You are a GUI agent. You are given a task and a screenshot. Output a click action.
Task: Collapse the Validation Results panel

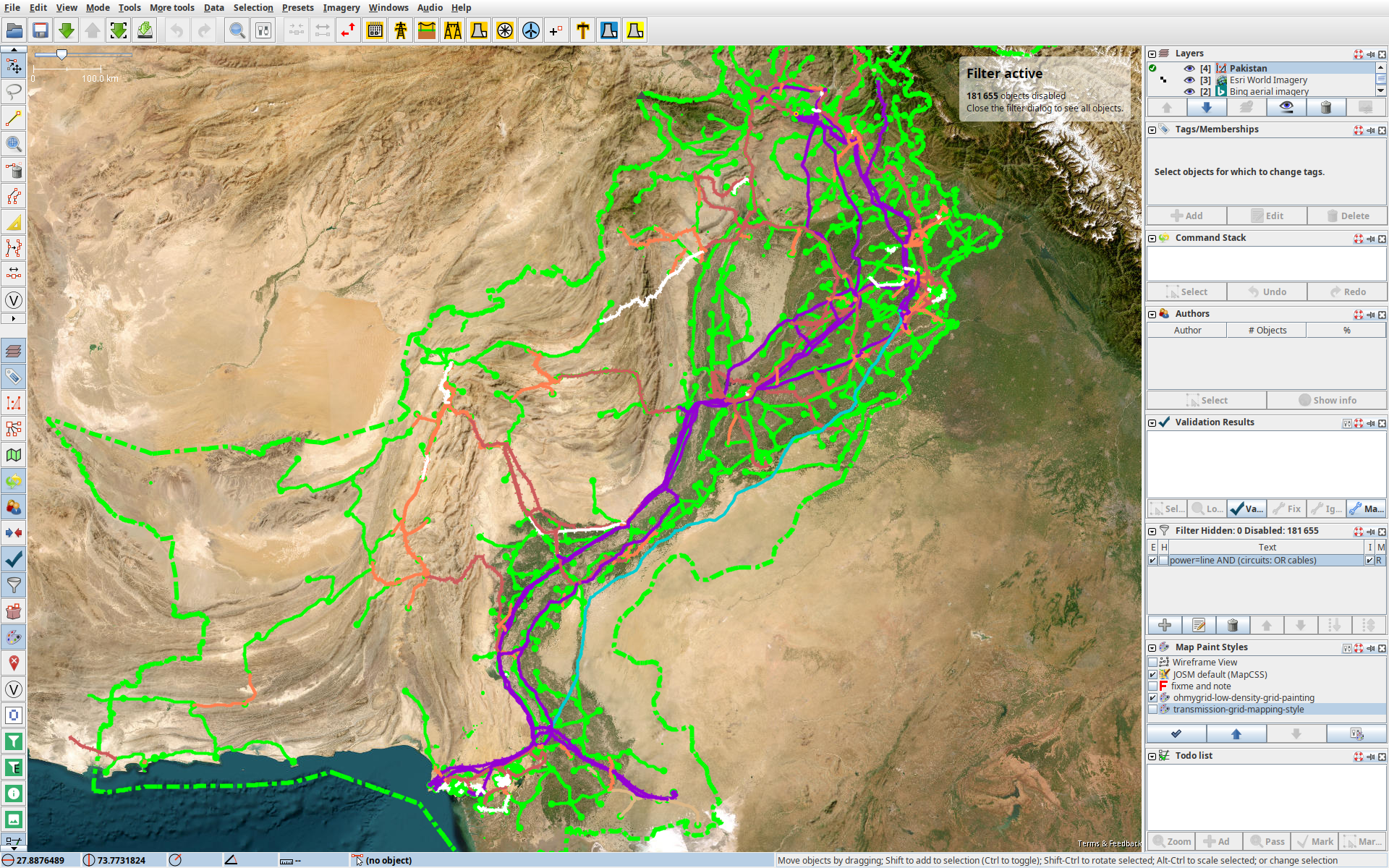(x=1152, y=422)
